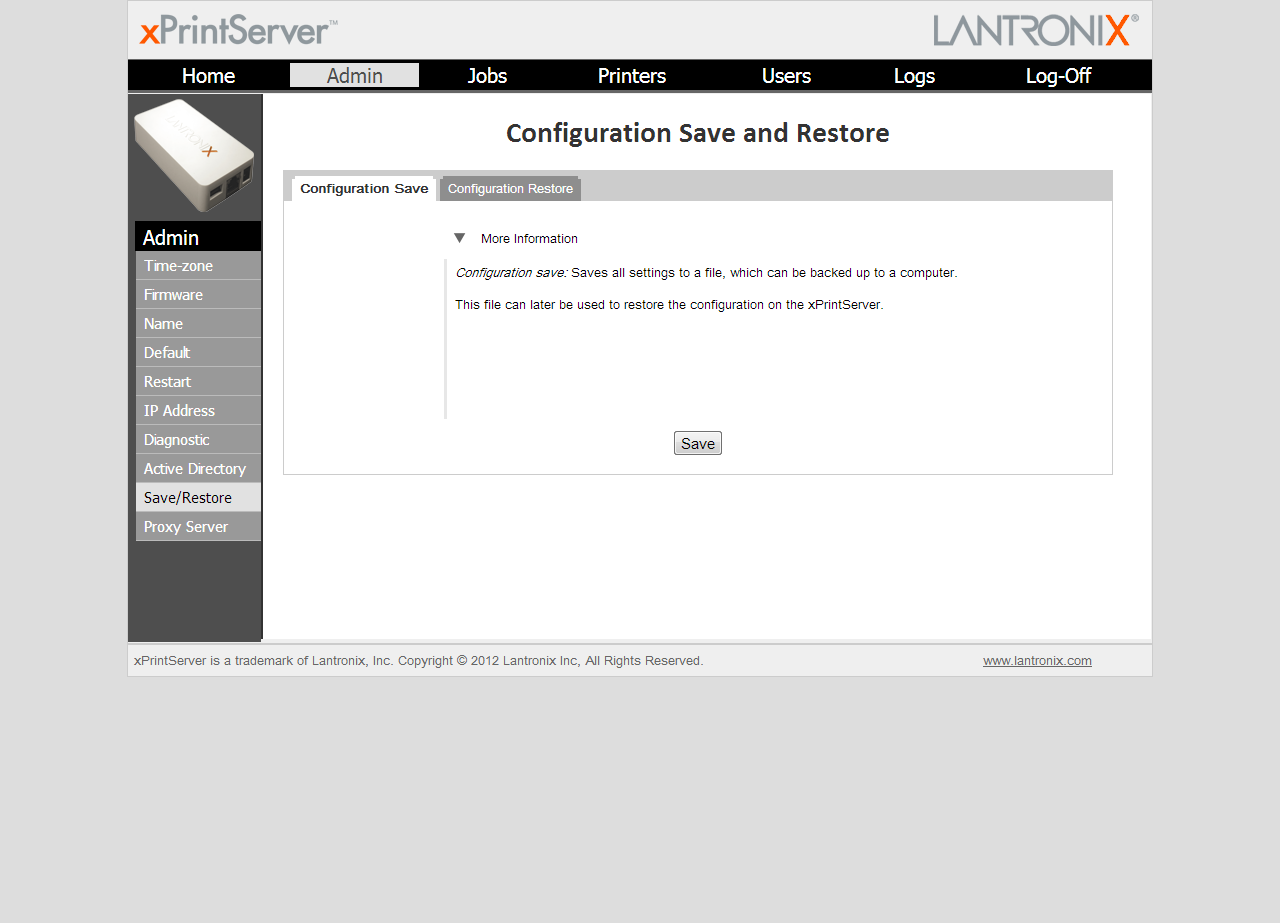Click Log-Off in the top bar
The height and width of the screenshot is (923, 1280).
(x=1058, y=76)
